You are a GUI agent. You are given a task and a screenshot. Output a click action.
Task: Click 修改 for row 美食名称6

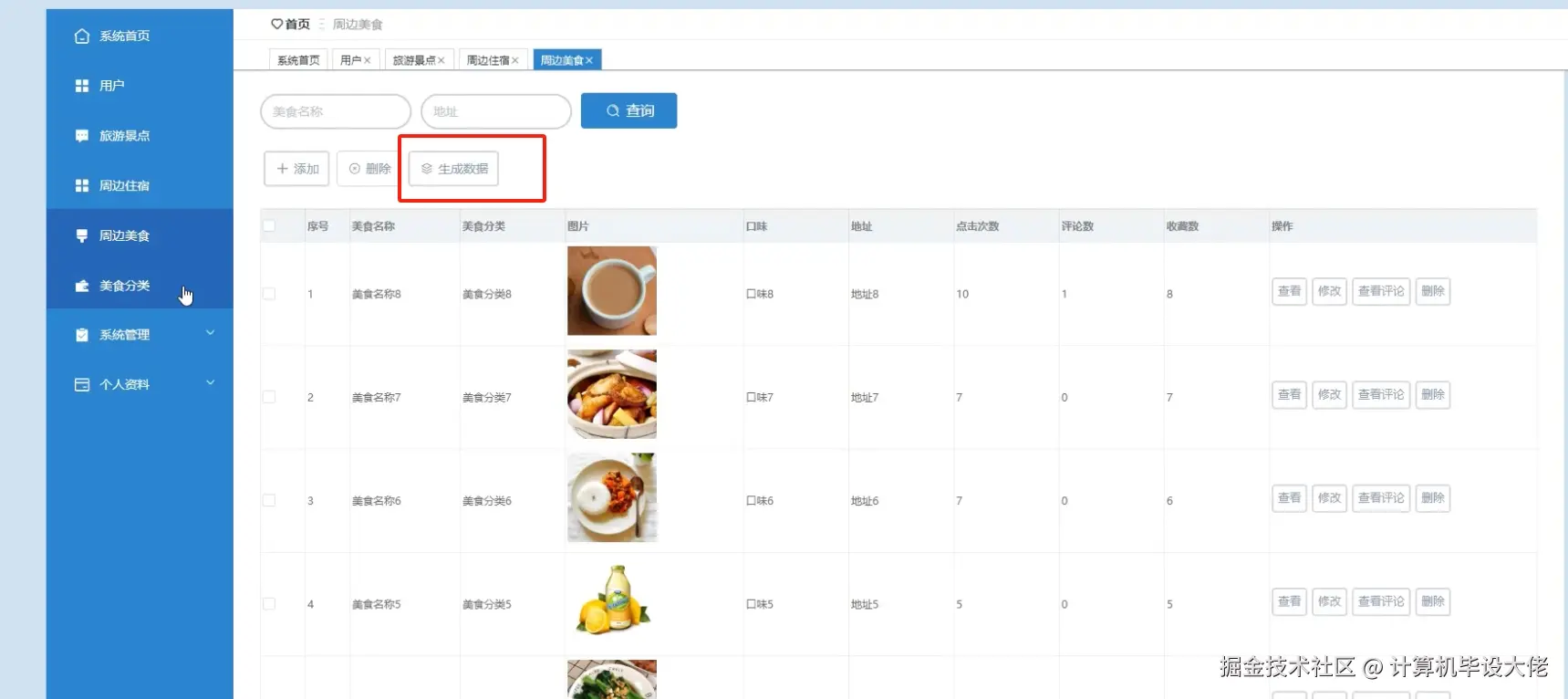coord(1329,498)
